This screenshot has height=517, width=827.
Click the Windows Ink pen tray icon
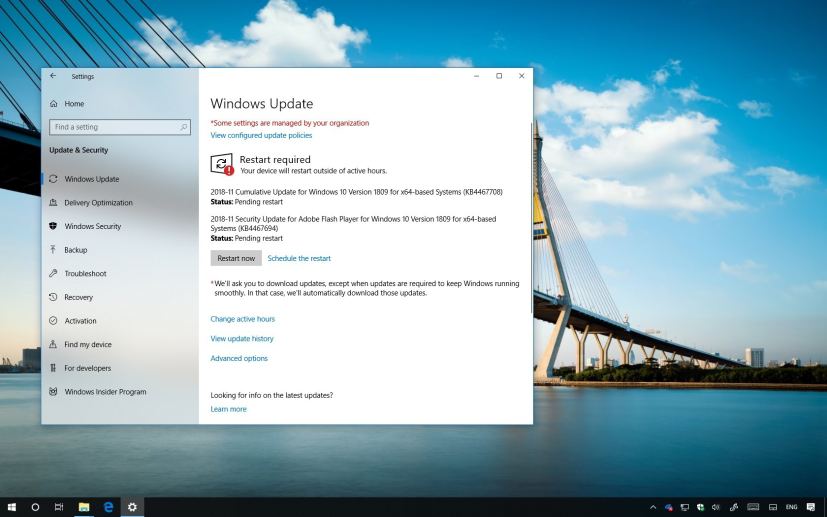click(734, 508)
